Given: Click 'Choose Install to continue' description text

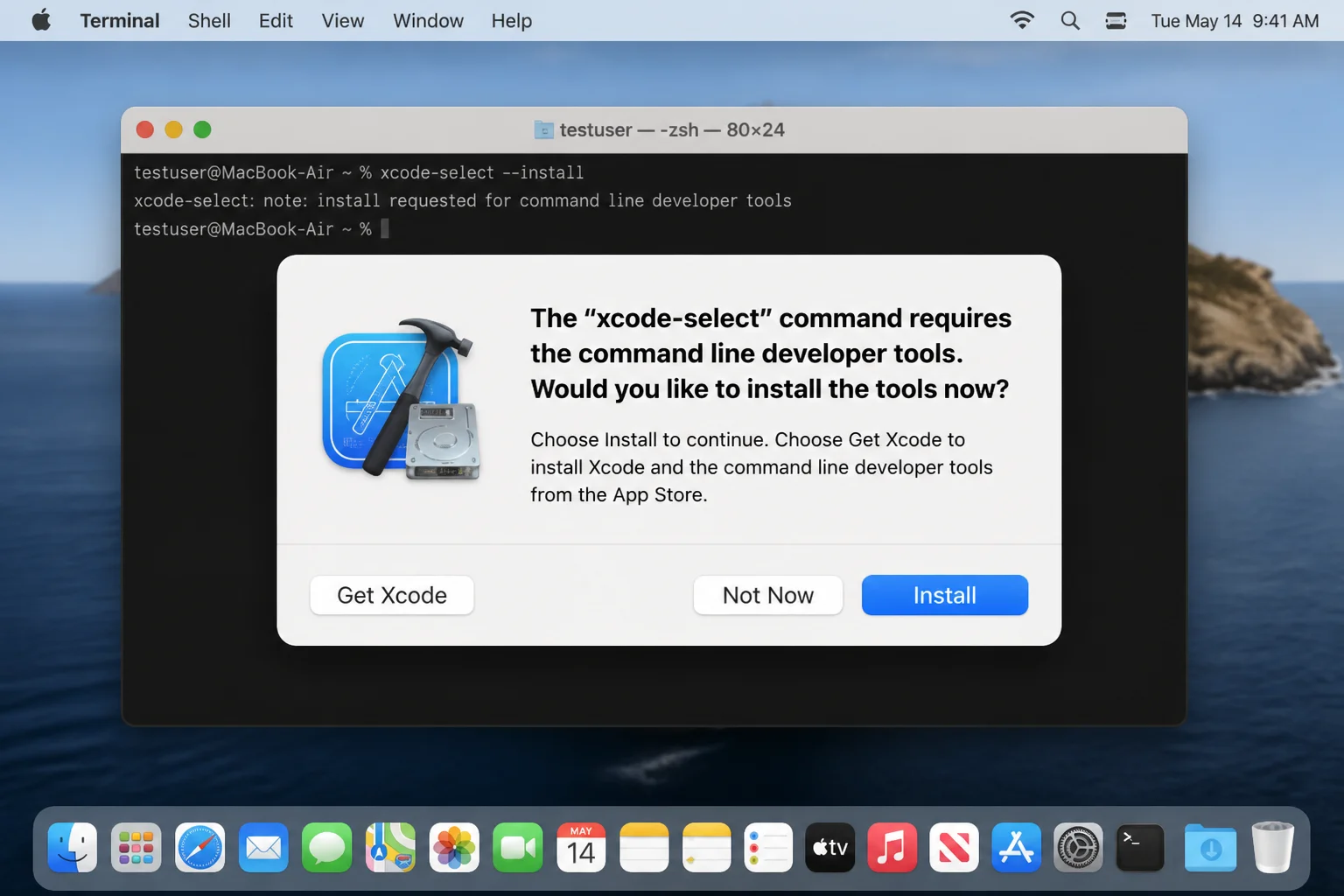Looking at the screenshot, I should pyautogui.click(x=761, y=467).
